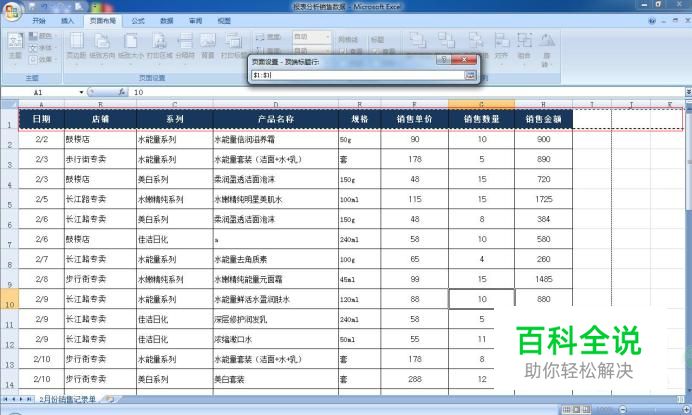Switch to Normal view in status bar

(567, 410)
